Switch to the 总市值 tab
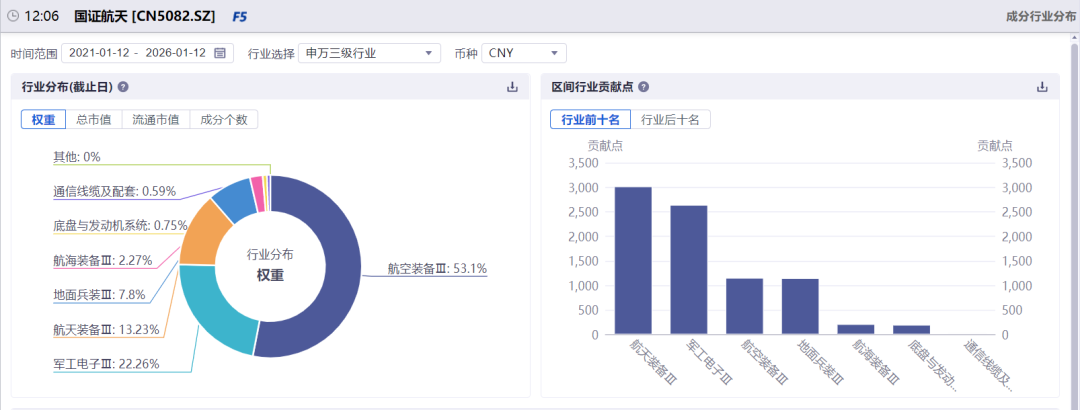This screenshot has width=1080, height=410. tap(94, 120)
